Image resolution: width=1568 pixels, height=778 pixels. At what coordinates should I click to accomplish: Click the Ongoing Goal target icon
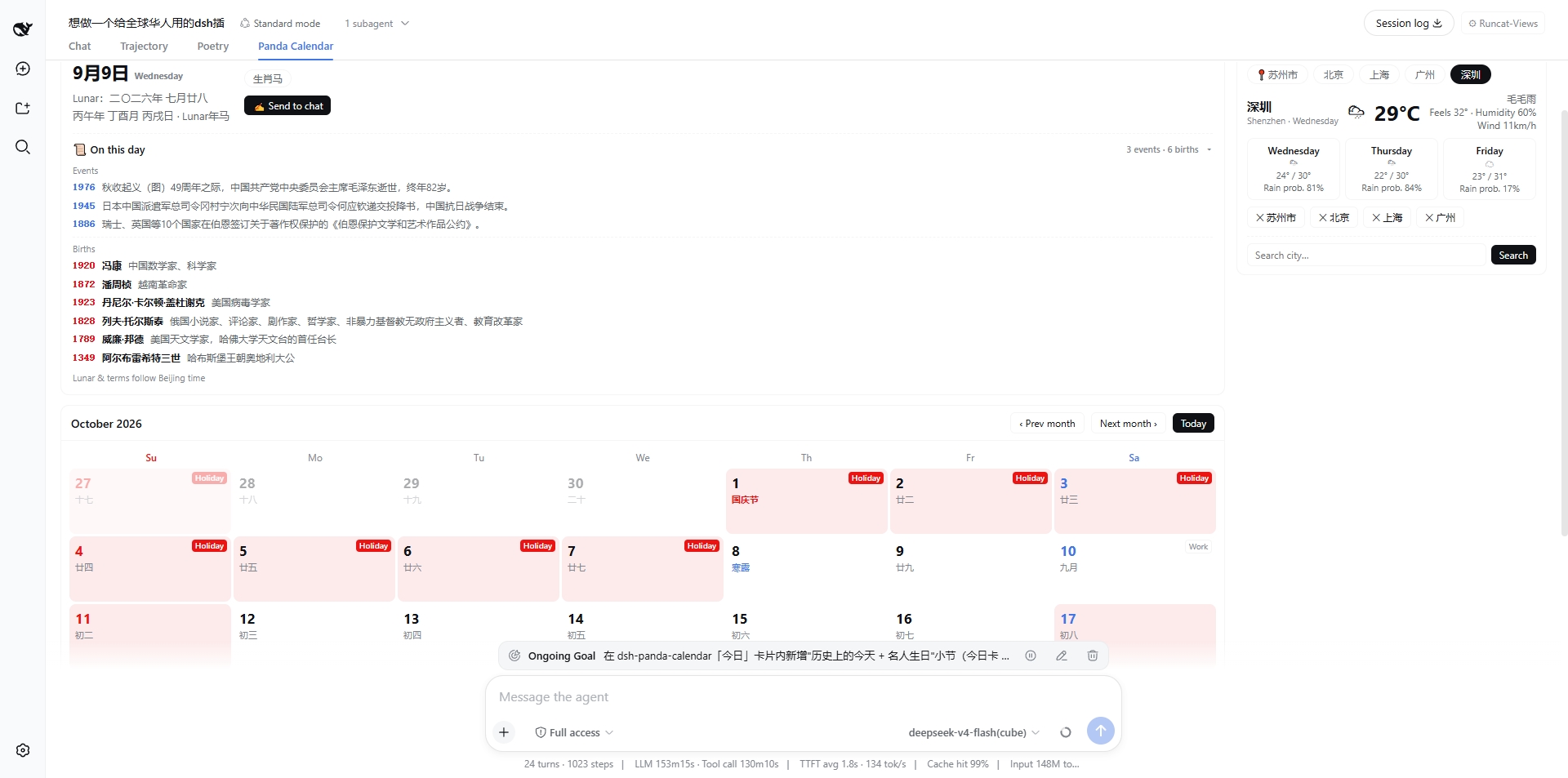tap(514, 656)
